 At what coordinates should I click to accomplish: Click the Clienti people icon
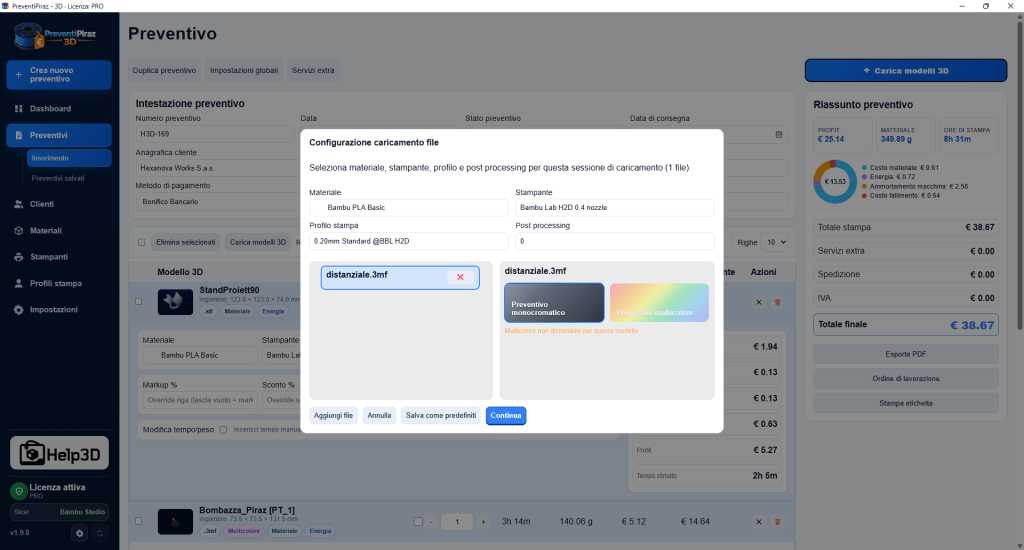point(18,204)
